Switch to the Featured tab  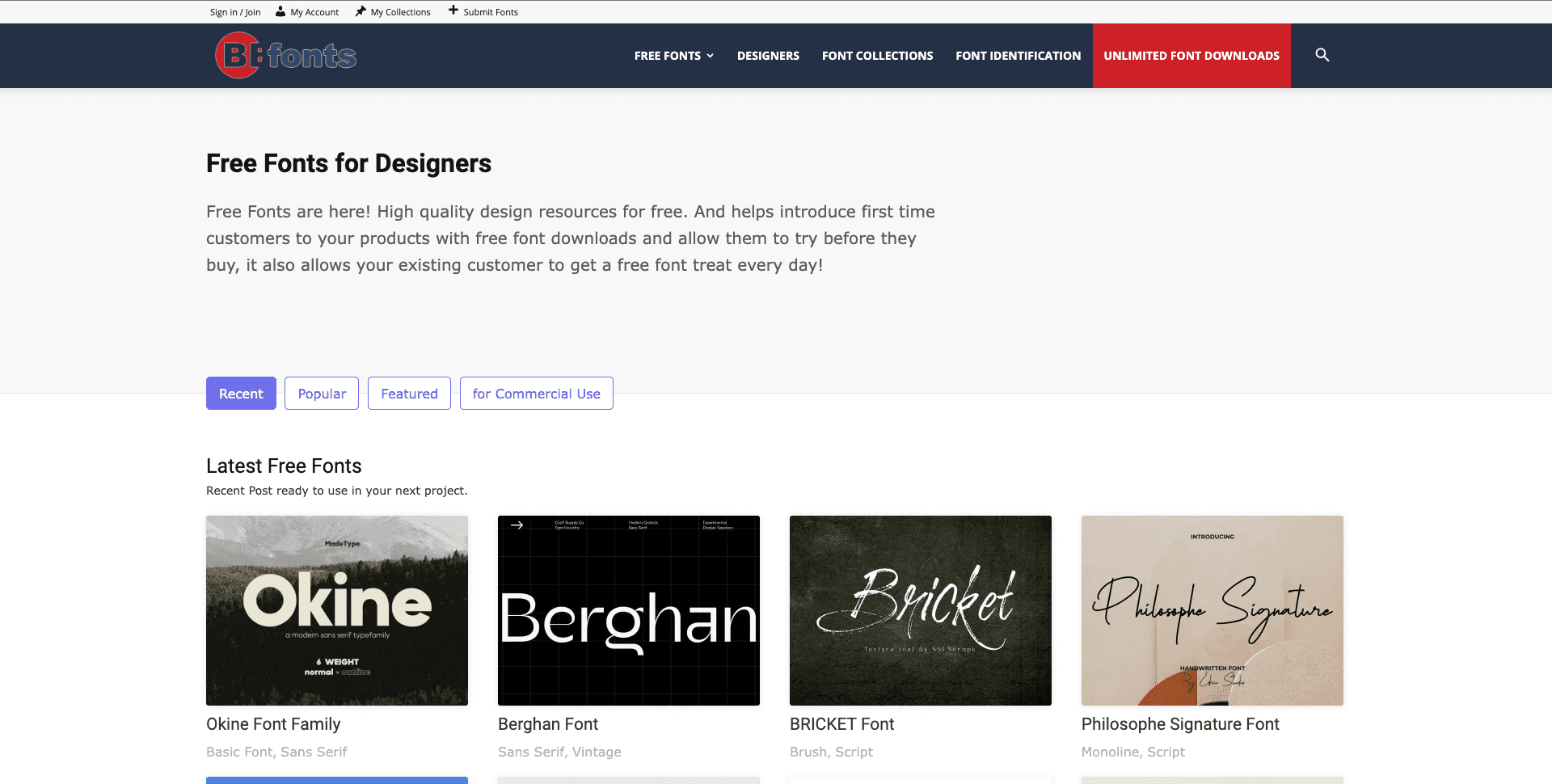pyautogui.click(x=409, y=394)
